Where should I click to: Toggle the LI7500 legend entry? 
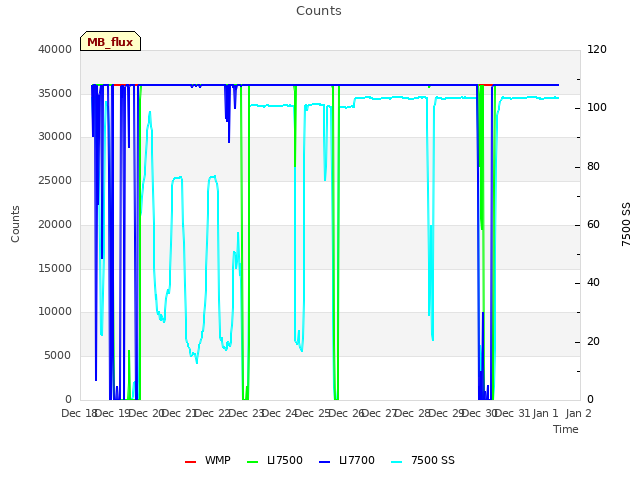pos(275,460)
